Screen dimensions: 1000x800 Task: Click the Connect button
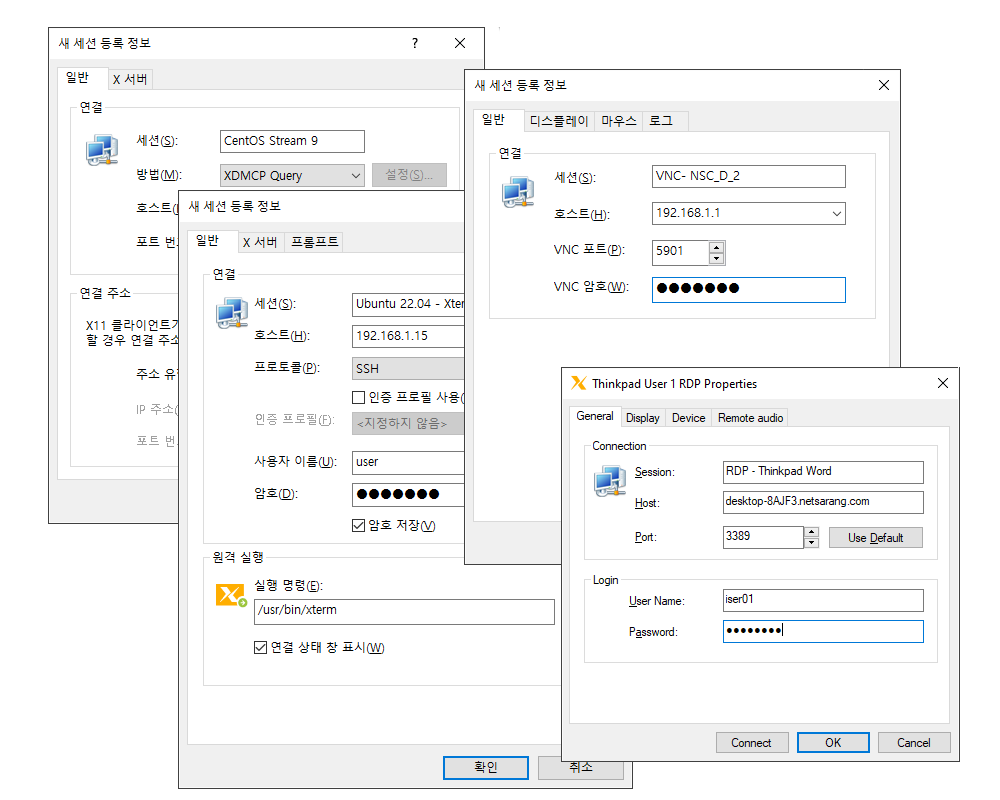(751, 743)
